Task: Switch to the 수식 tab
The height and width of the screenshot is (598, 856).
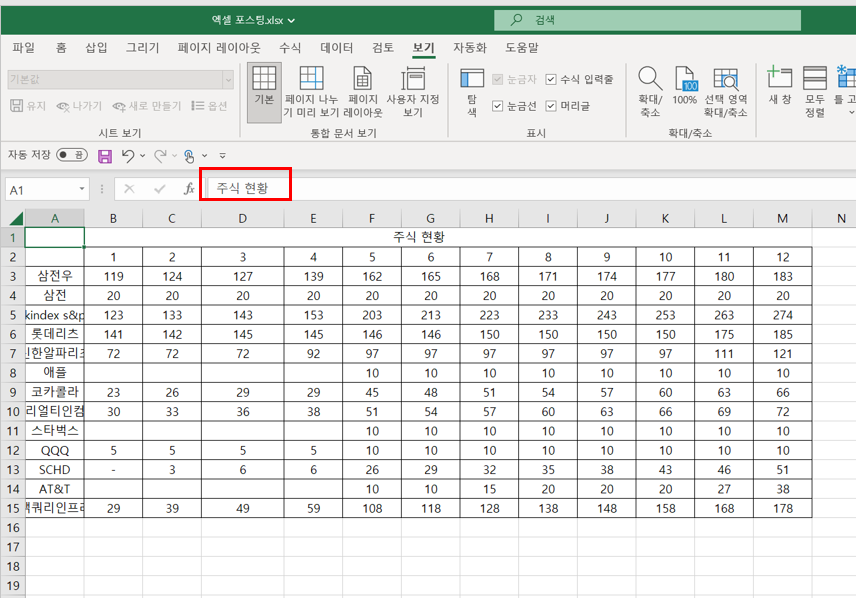Action: (x=290, y=48)
